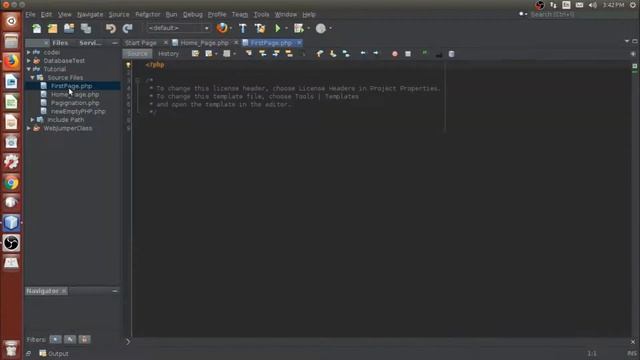
Task: Click the Last Edit editor toolbar icon
Action: [196, 53]
